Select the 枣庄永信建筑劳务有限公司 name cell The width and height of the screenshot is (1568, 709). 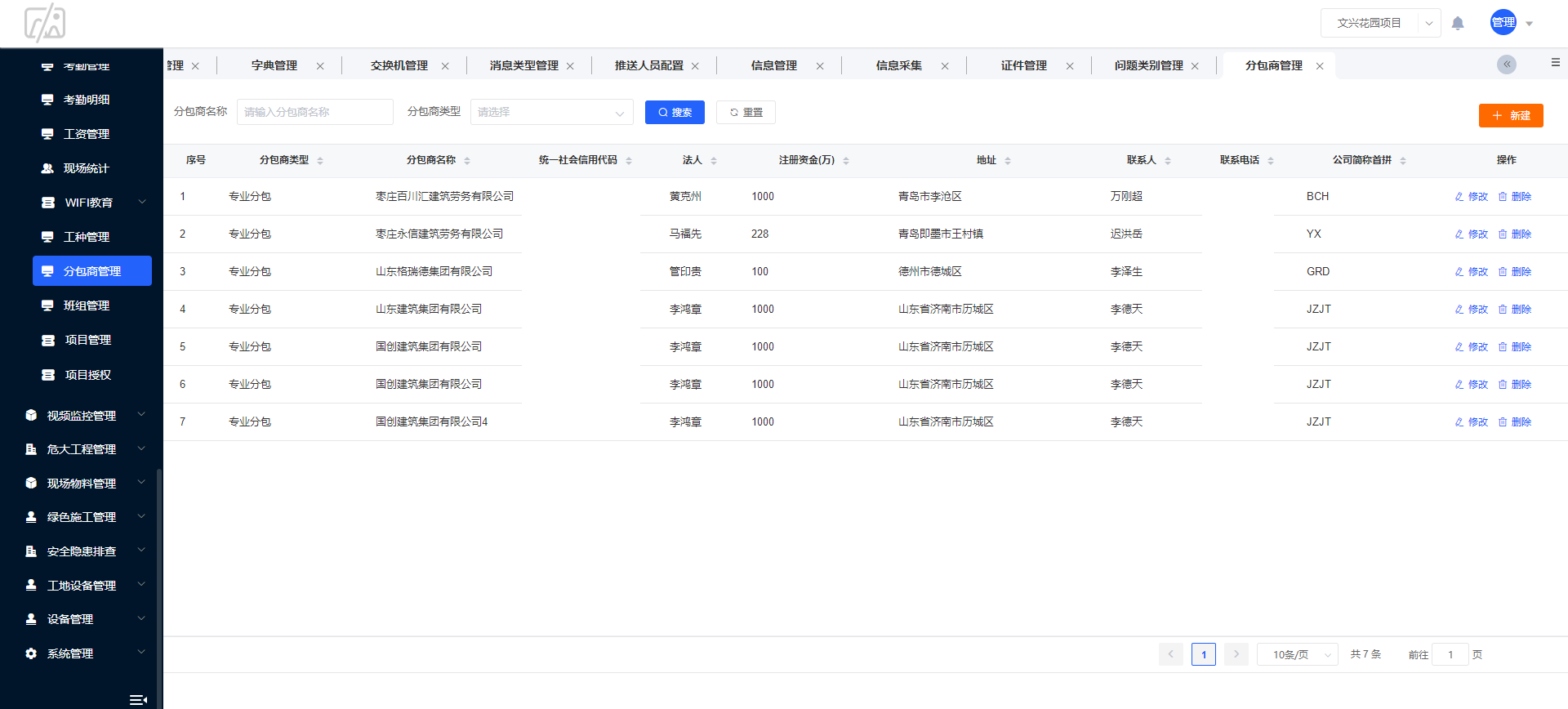point(439,234)
